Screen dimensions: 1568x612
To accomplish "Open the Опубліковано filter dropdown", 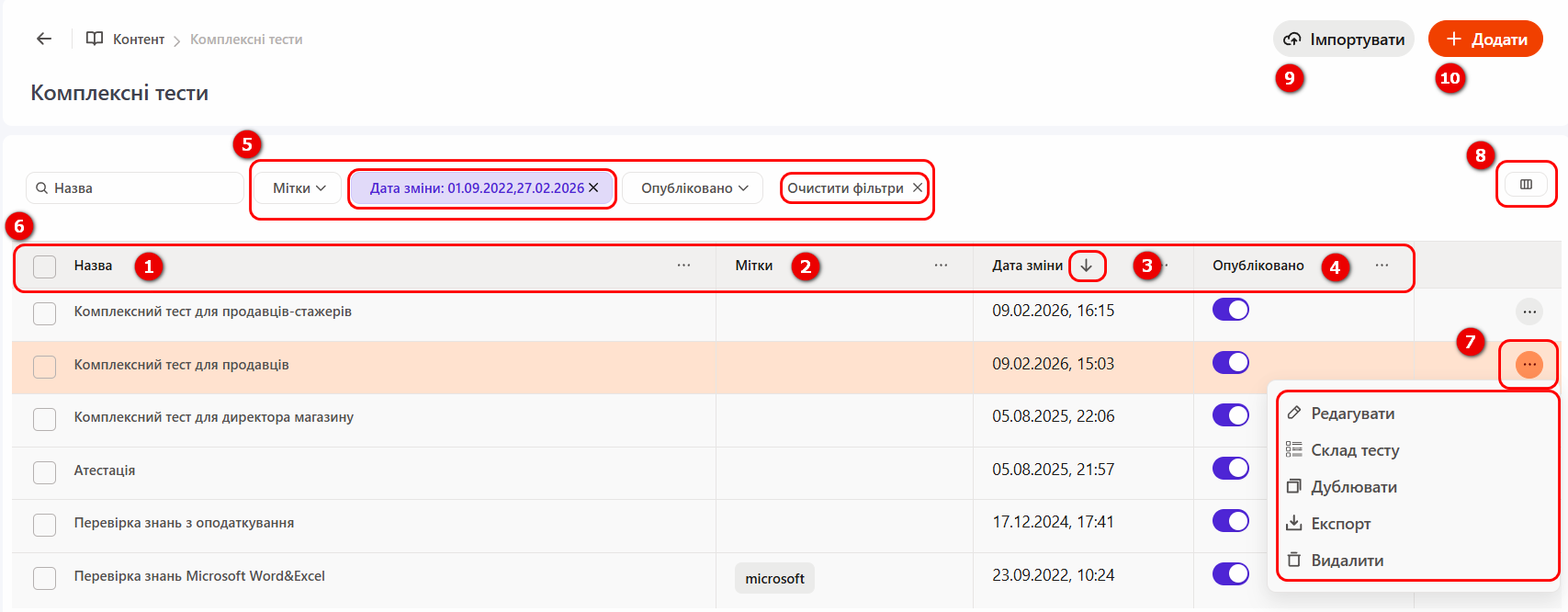I will [x=694, y=188].
